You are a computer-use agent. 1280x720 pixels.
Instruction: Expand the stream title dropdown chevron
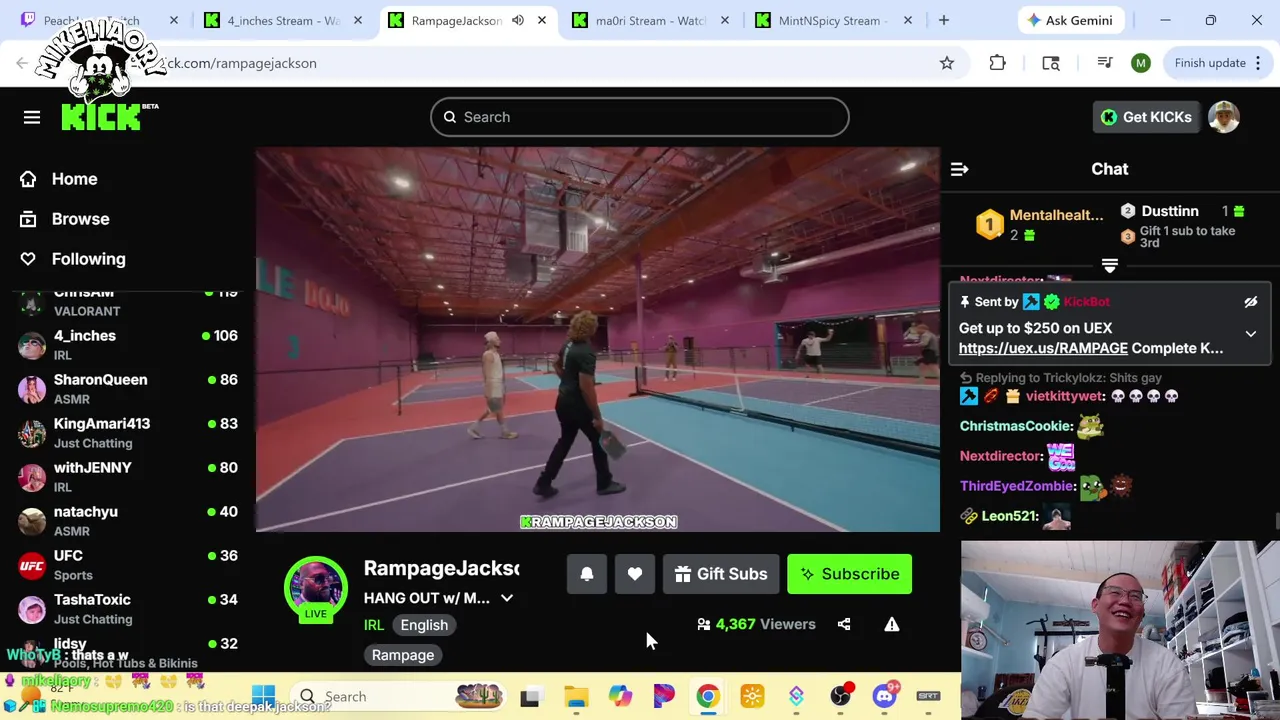click(507, 598)
